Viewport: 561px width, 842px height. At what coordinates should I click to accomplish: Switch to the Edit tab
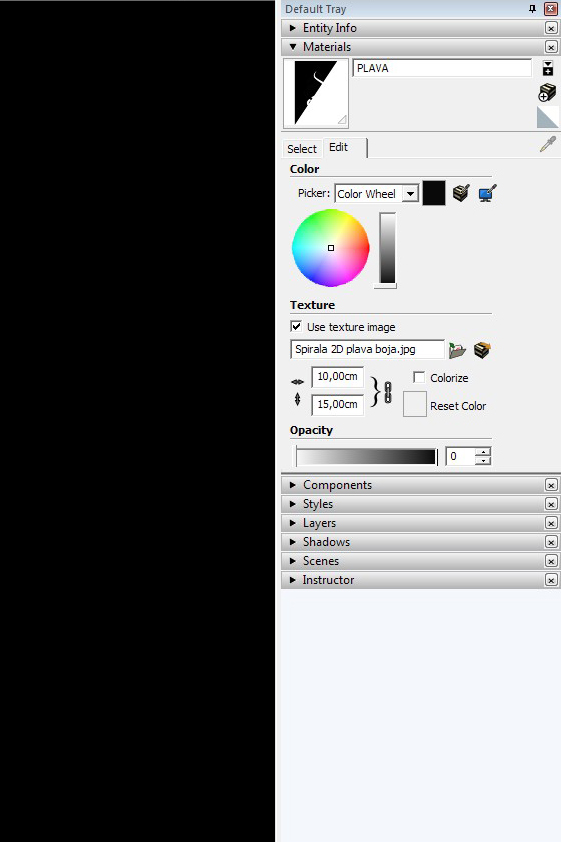pos(339,147)
